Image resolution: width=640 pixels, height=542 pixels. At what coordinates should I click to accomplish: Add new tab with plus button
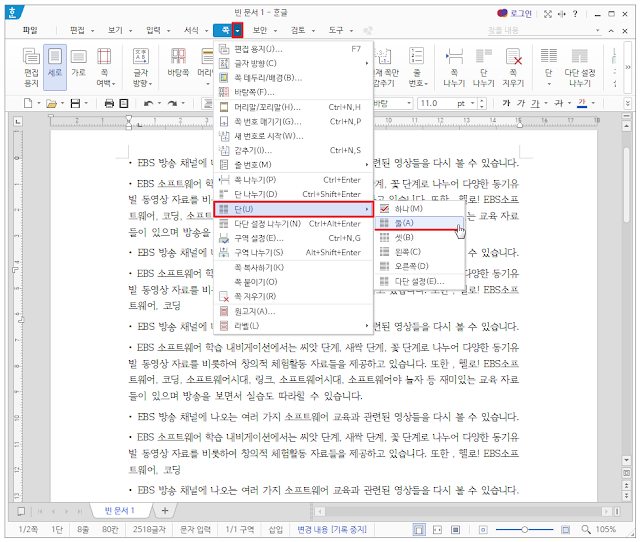(165, 511)
